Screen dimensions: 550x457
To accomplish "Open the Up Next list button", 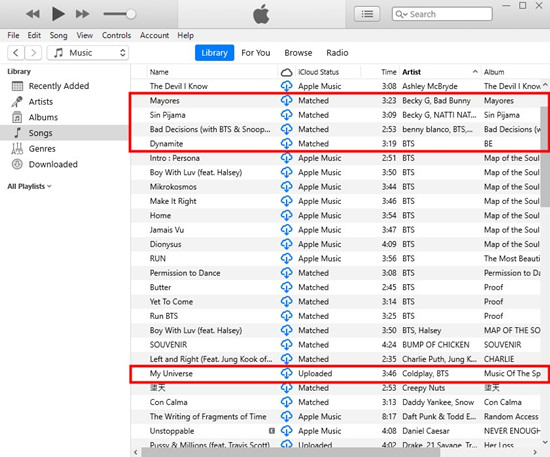I will pos(367,14).
